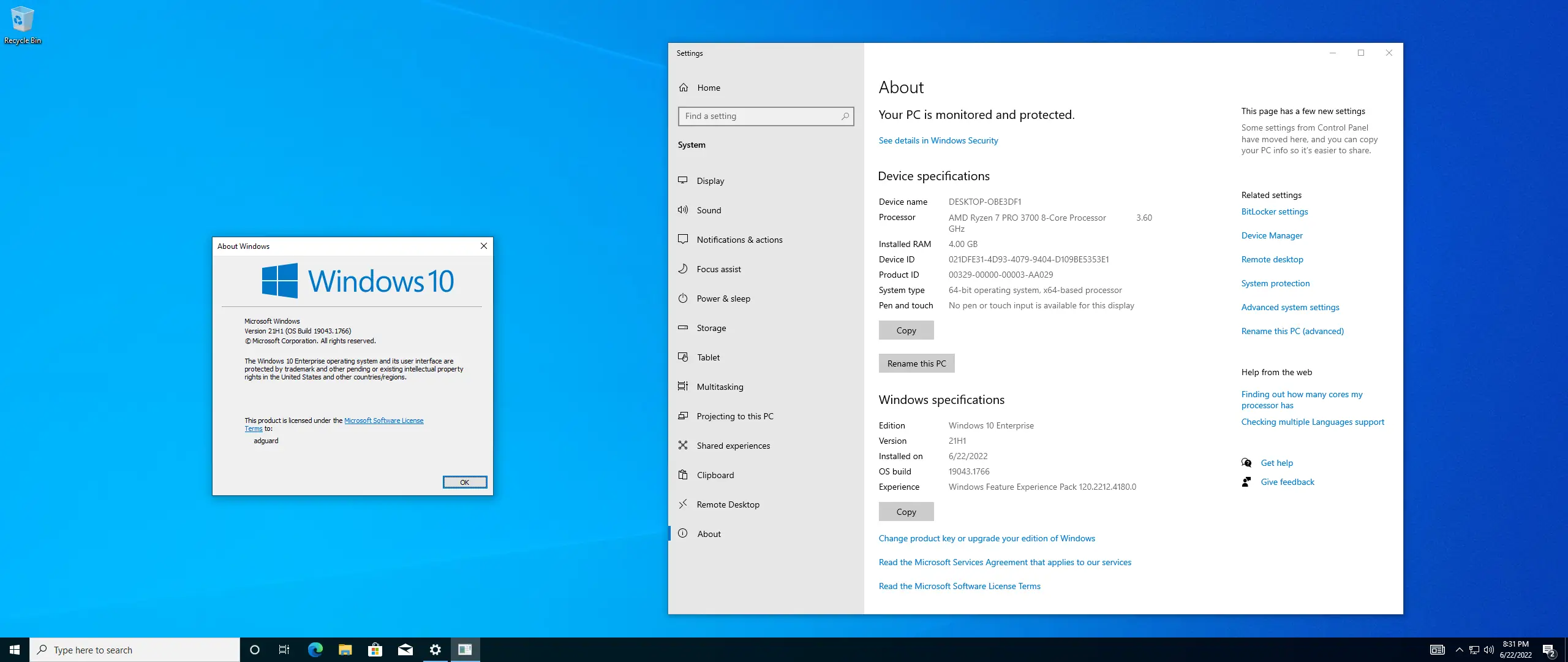Open the Microsoft Software License Terms link in the dialog
This screenshot has height=662, width=1568.
pos(383,420)
